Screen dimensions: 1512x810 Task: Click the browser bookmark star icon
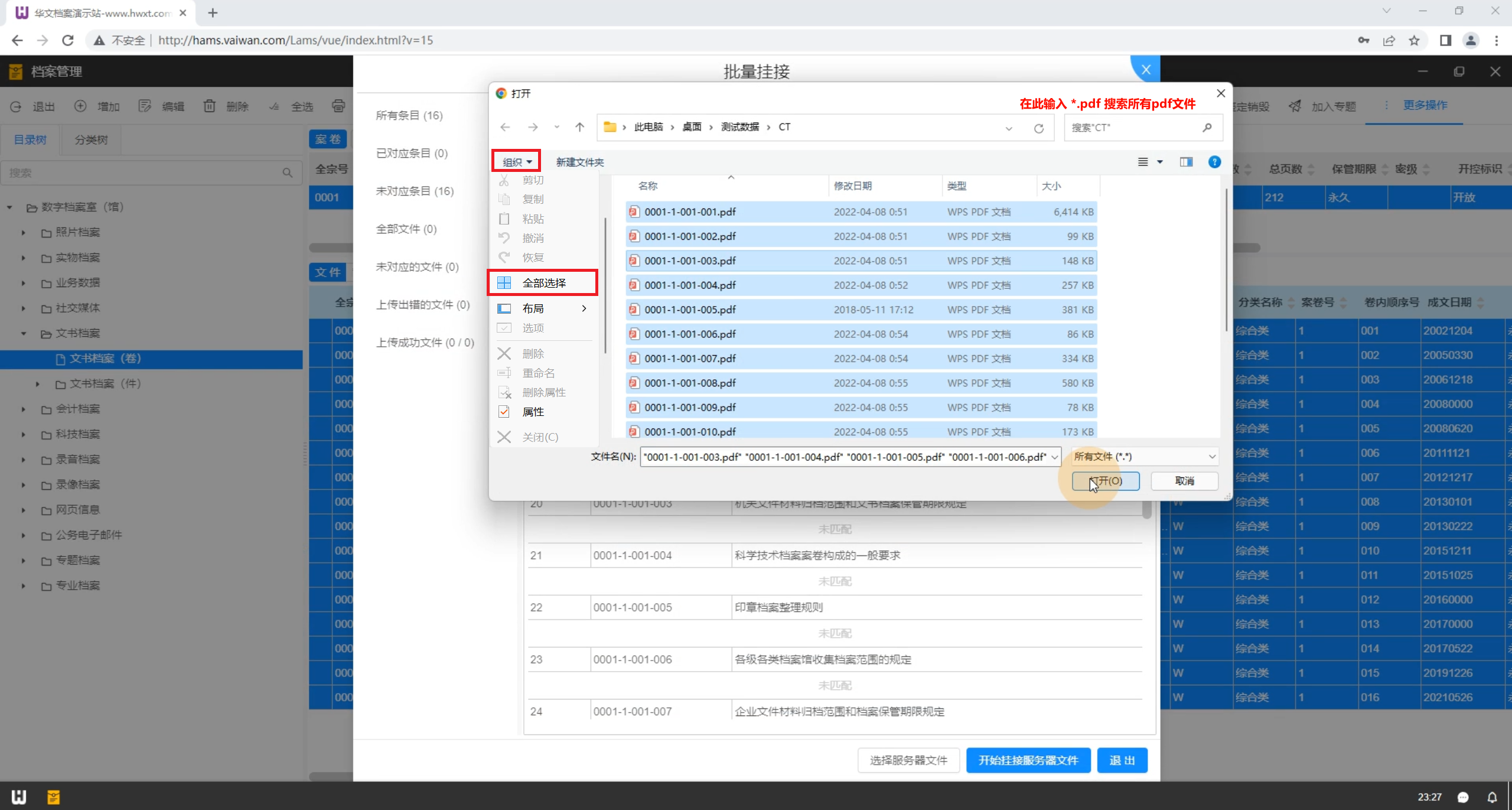pyautogui.click(x=1414, y=40)
